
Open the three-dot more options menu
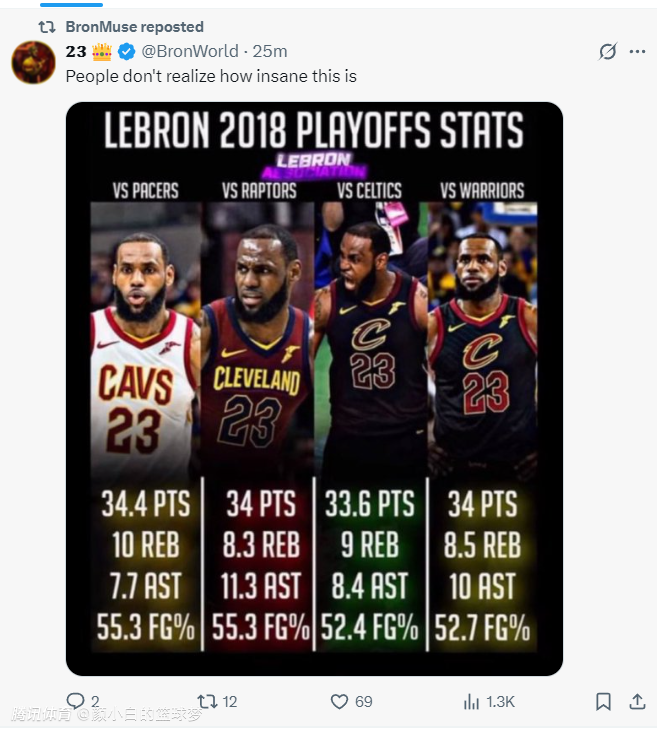637,51
